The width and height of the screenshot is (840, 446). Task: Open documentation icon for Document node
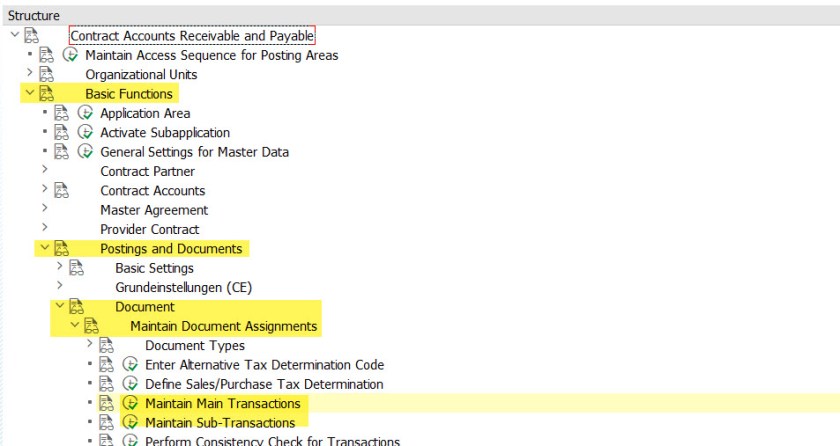click(x=77, y=307)
